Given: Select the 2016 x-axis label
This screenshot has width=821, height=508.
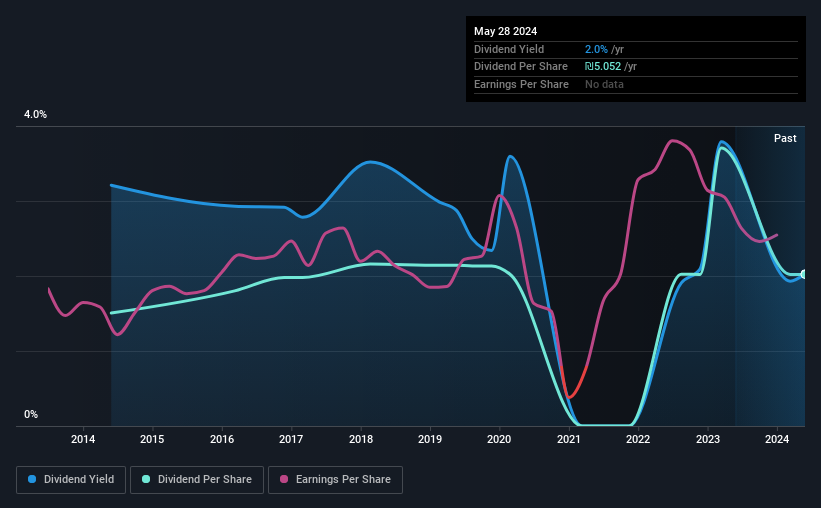Looking at the screenshot, I should coord(222,439).
